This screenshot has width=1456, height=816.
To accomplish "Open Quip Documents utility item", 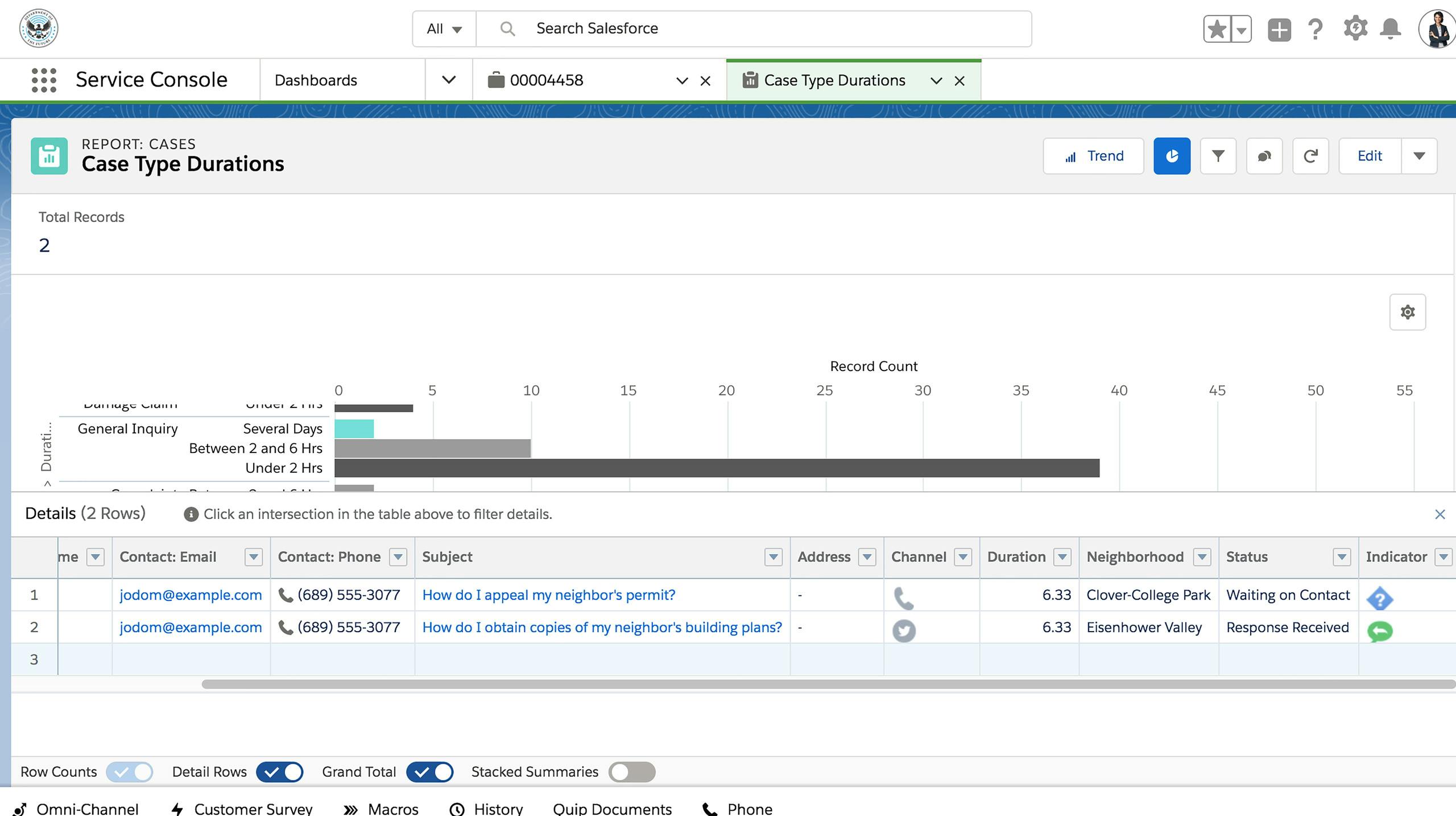I will 612,809.
